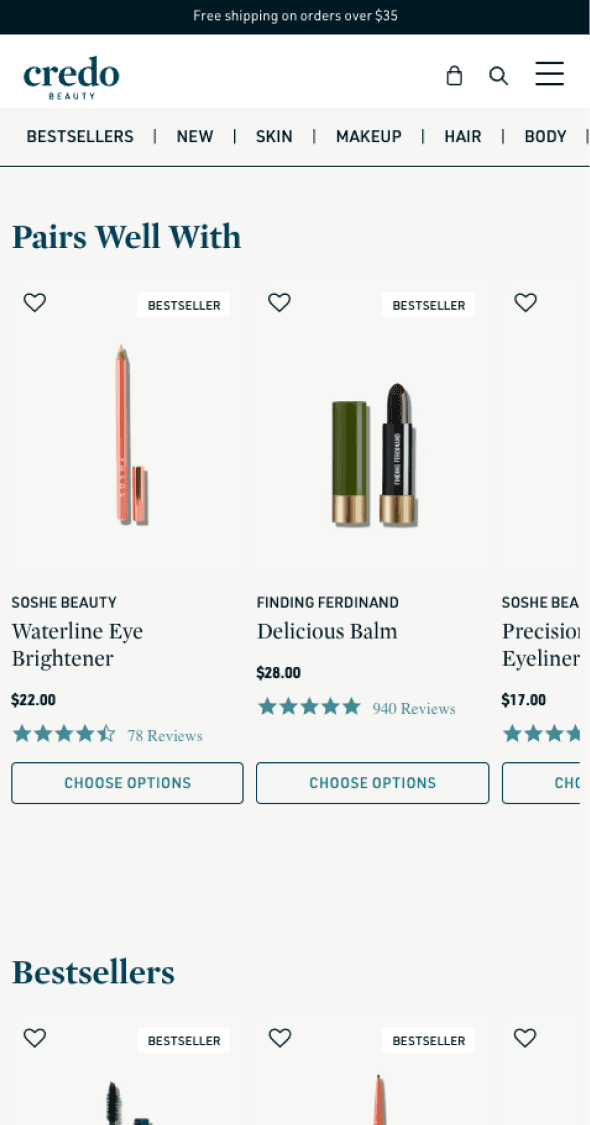590x1125 pixels.
Task: Click the search magnifier icon
Action: pos(498,75)
